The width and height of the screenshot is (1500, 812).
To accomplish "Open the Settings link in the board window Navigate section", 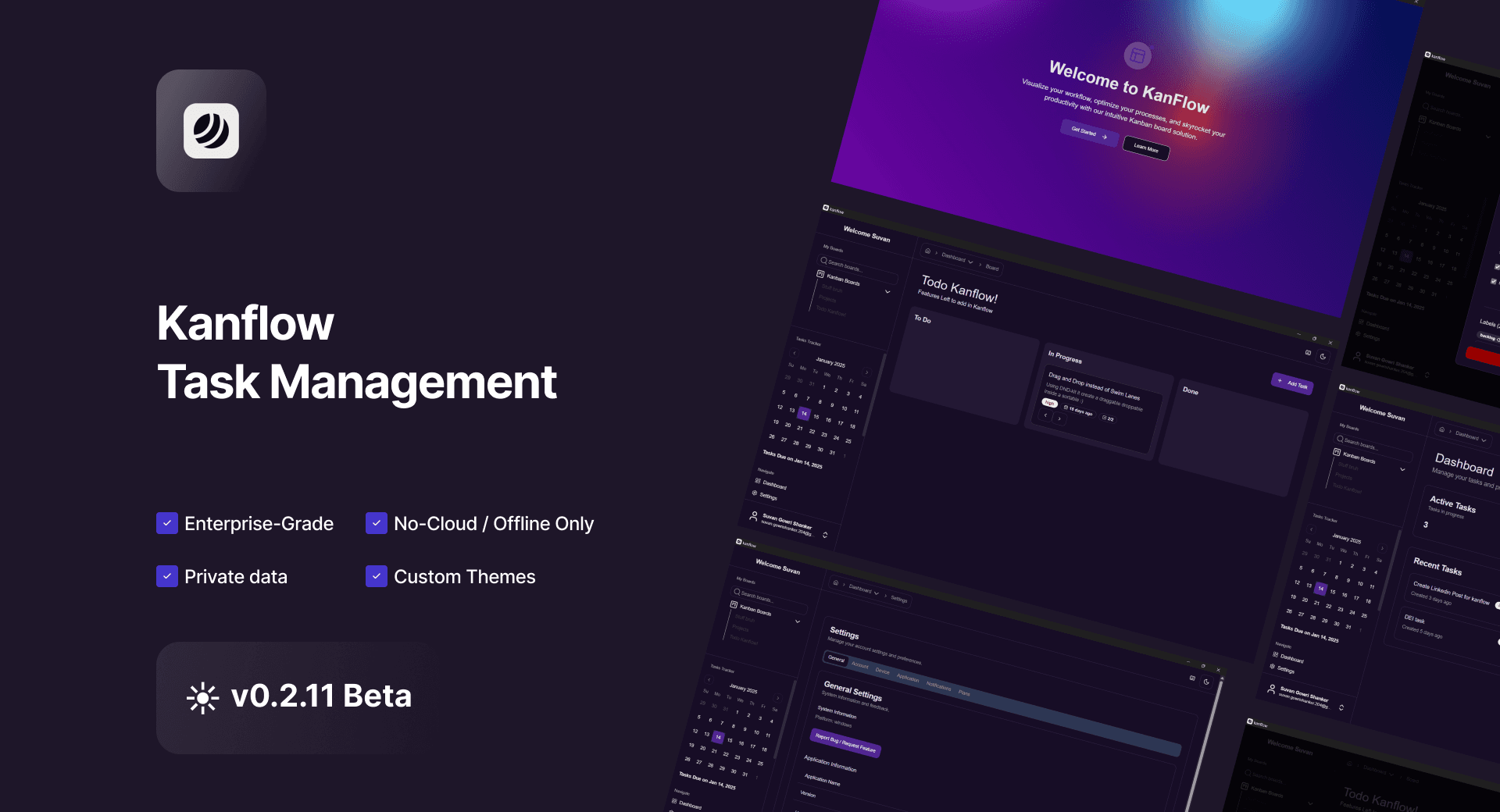I will coord(764,495).
